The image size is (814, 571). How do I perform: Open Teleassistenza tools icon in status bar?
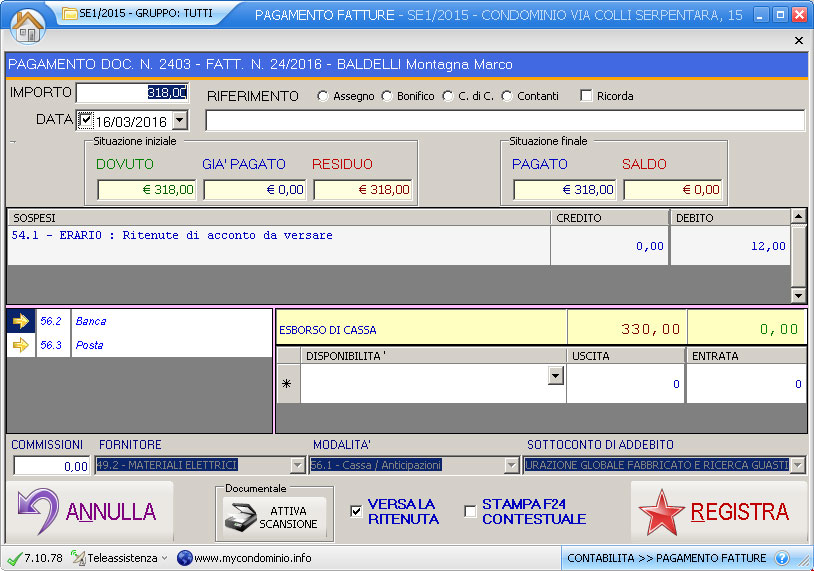coord(79,558)
